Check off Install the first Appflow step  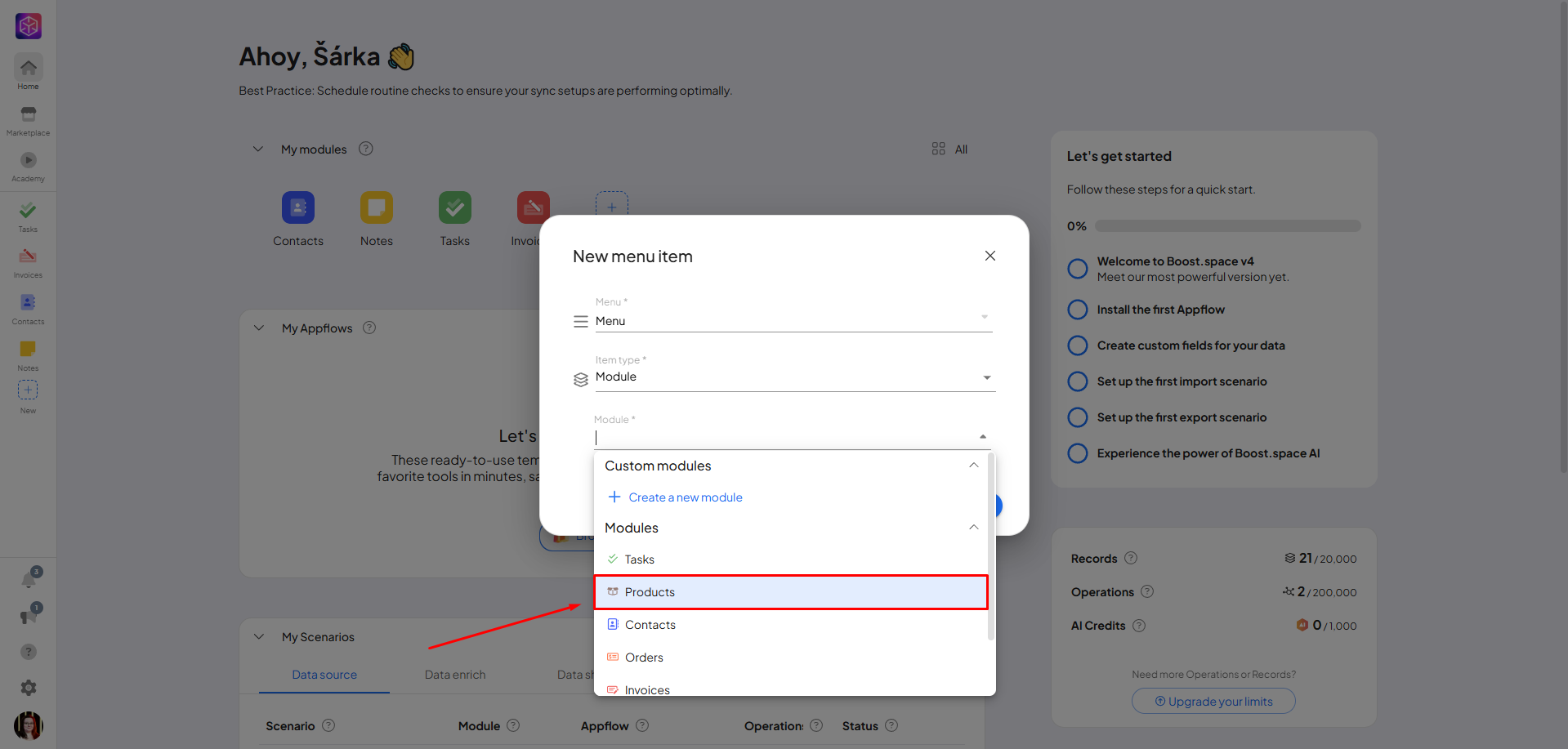click(1078, 310)
